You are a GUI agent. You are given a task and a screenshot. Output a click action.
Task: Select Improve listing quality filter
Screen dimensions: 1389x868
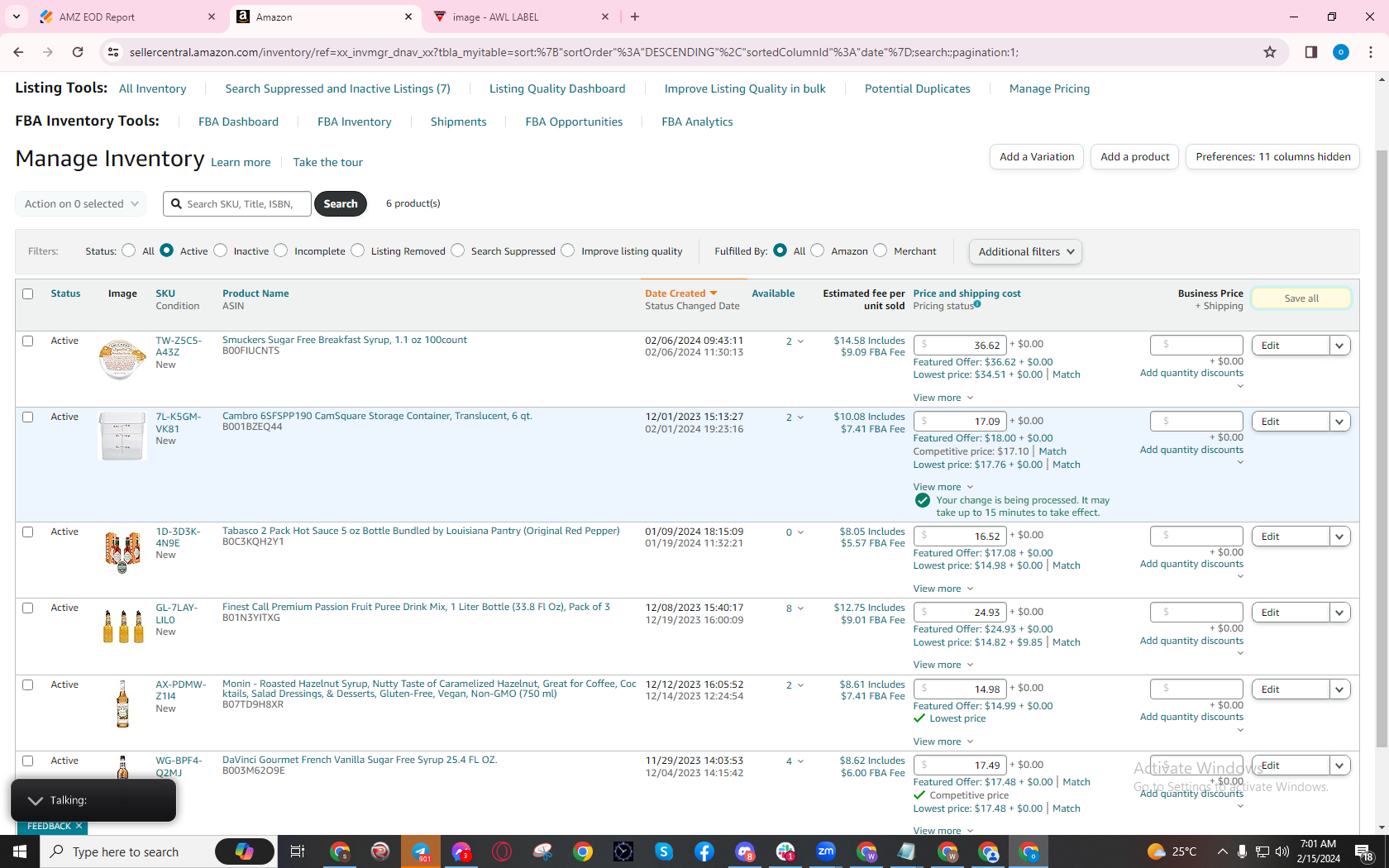tap(568, 250)
